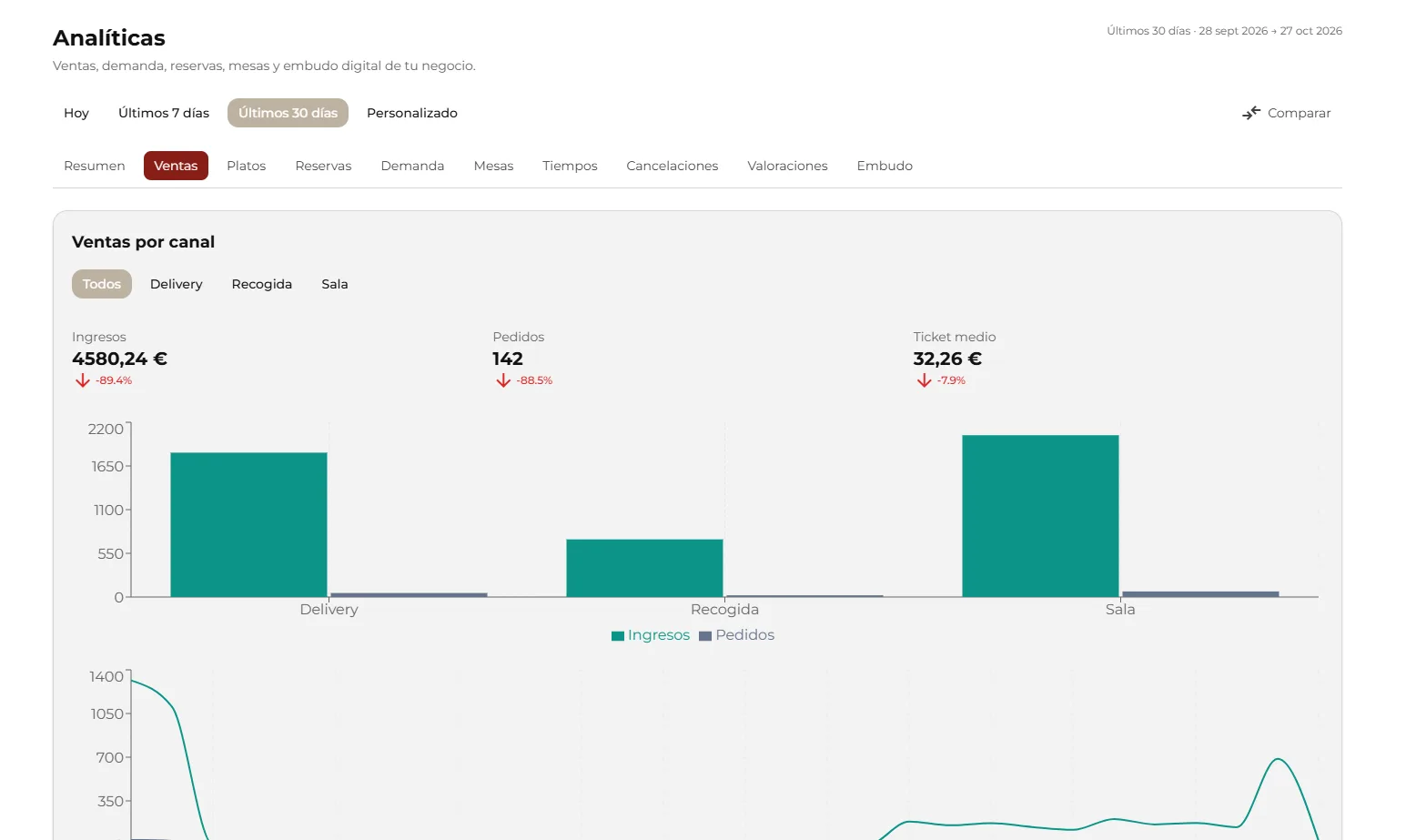Click the -7.9% change indicator
This screenshot has width=1406, height=840.
click(951, 380)
